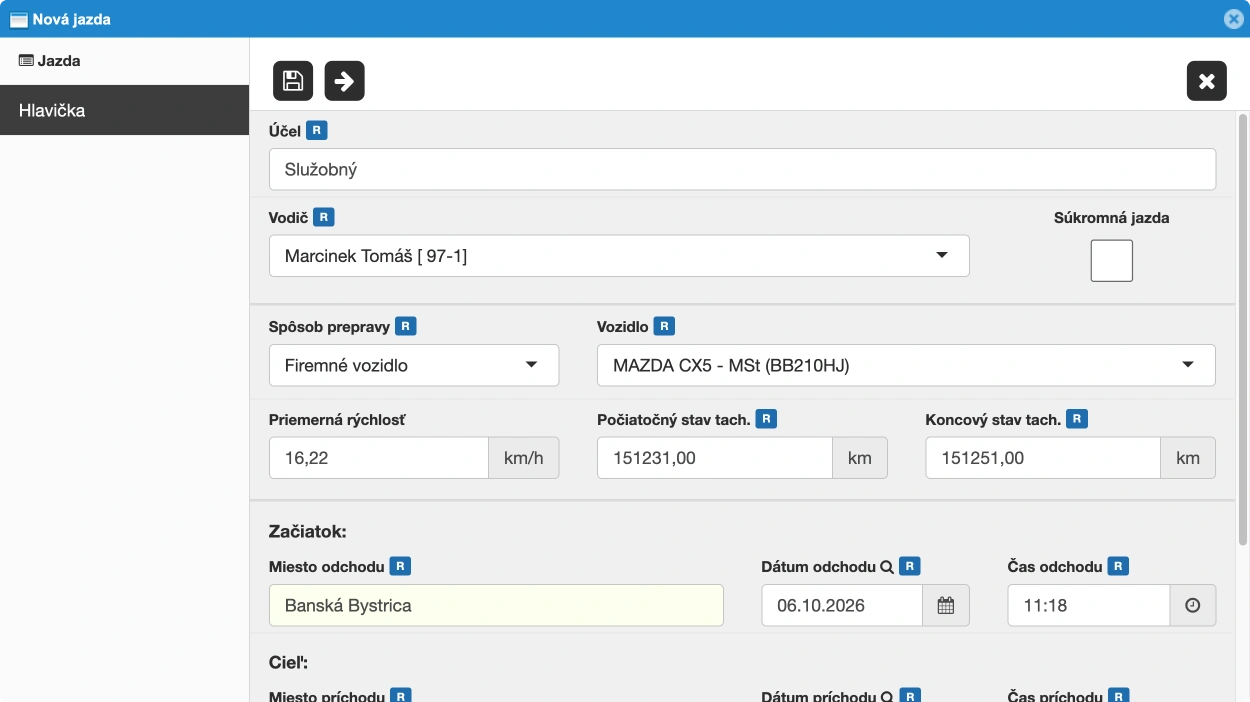Image resolution: width=1250 pixels, height=702 pixels.
Task: Select the Hlavička sidebar tab
Action: [x=124, y=110]
